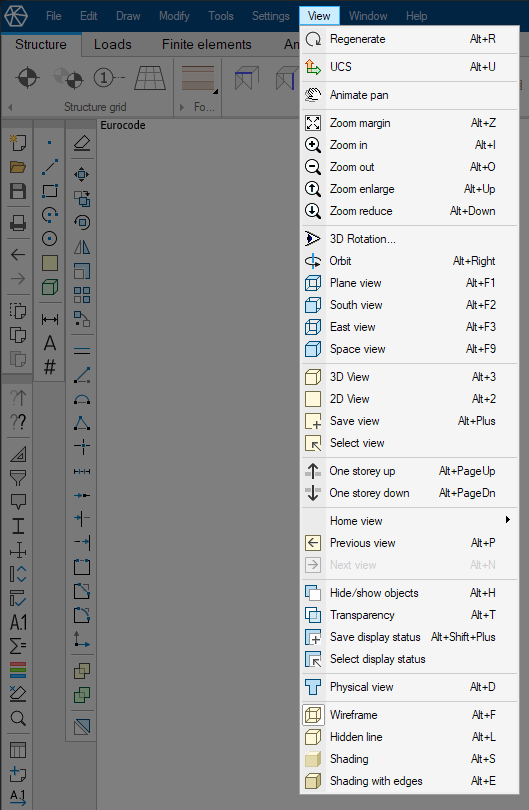Screen dimensions: 529x810
Task: Click the application logo icon
Action: click(x=16, y=16)
